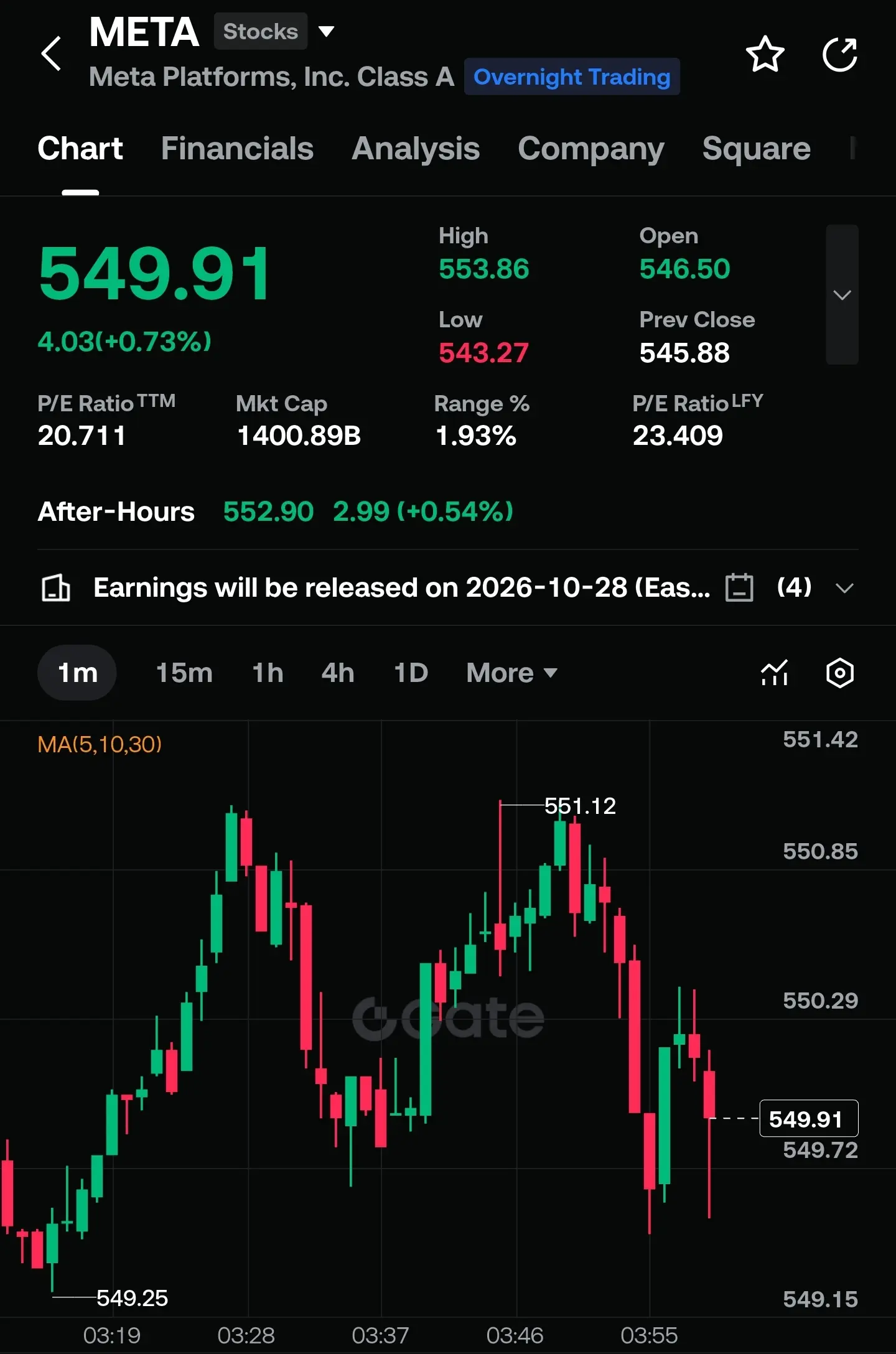Tap the back arrow icon
This screenshot has height=1354, width=896.
click(52, 54)
